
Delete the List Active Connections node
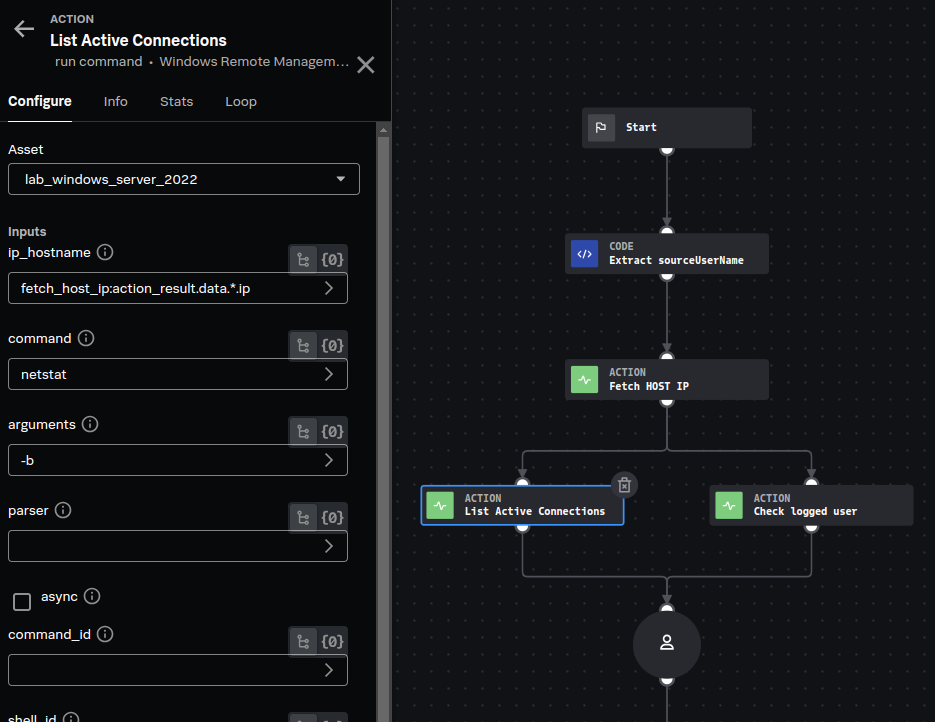point(624,485)
